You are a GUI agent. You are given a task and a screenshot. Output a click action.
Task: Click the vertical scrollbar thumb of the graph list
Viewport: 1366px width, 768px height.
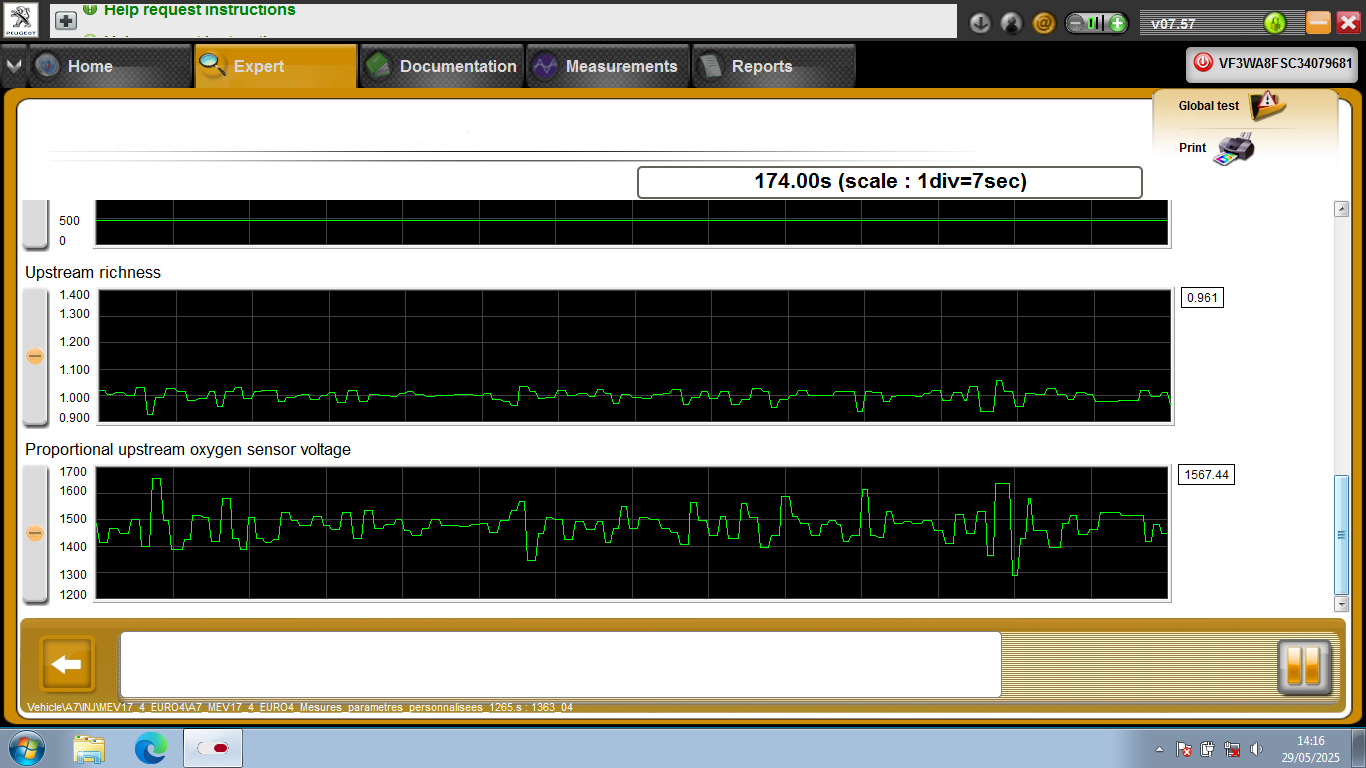coord(1342,535)
